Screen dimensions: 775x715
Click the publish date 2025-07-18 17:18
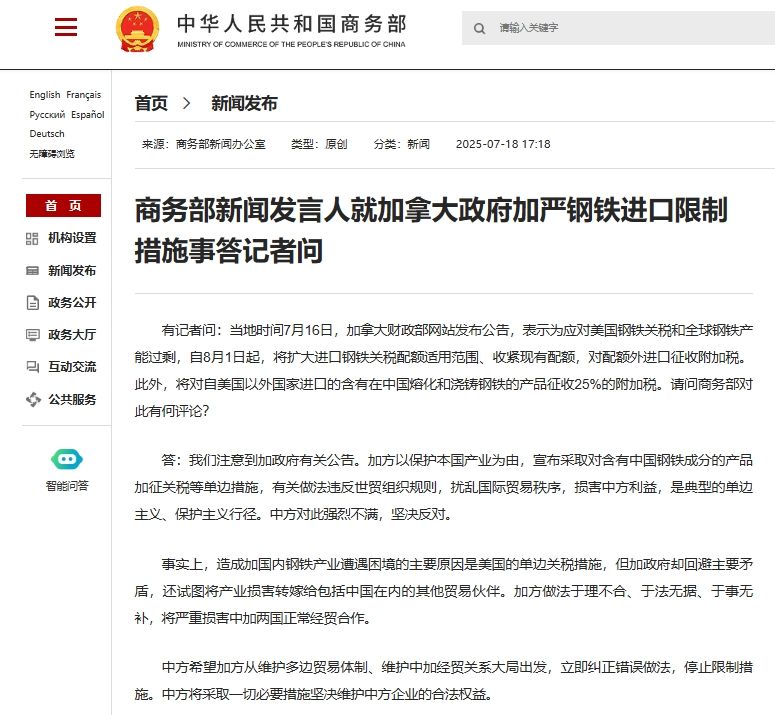[503, 144]
